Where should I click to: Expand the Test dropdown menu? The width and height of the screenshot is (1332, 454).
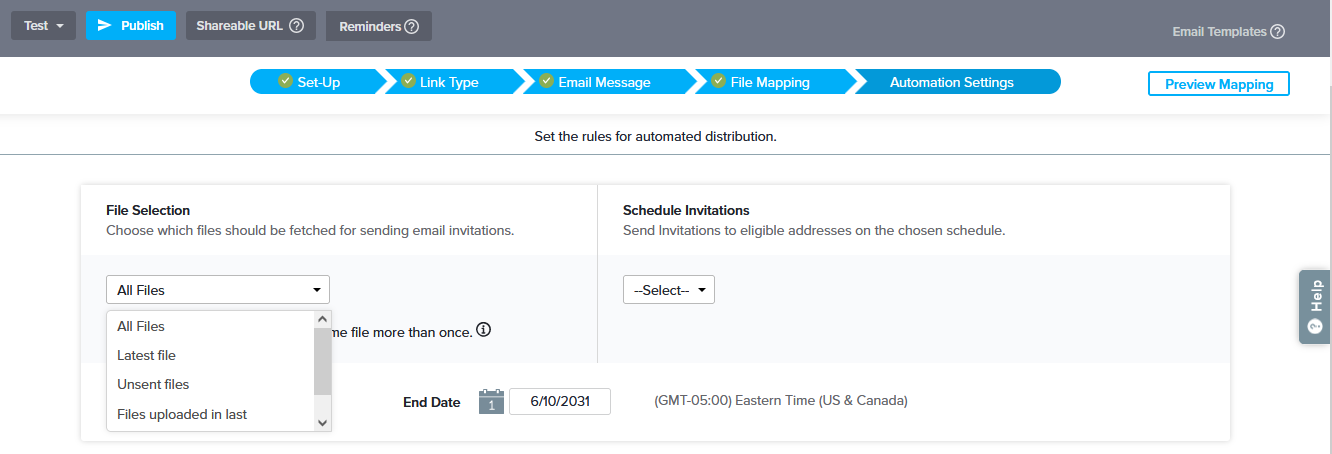click(x=44, y=26)
